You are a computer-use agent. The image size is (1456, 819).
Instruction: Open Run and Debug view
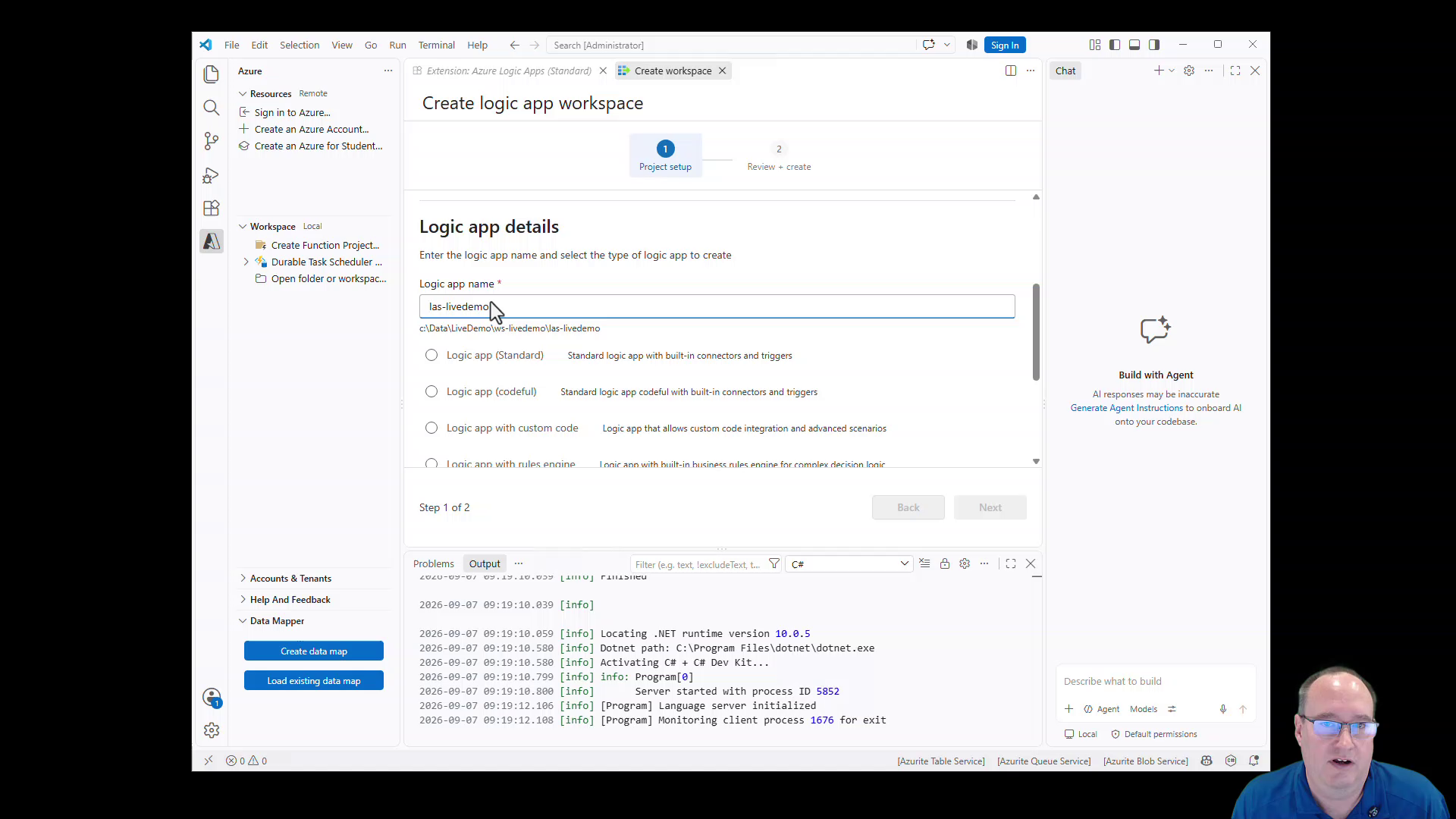[x=212, y=175]
